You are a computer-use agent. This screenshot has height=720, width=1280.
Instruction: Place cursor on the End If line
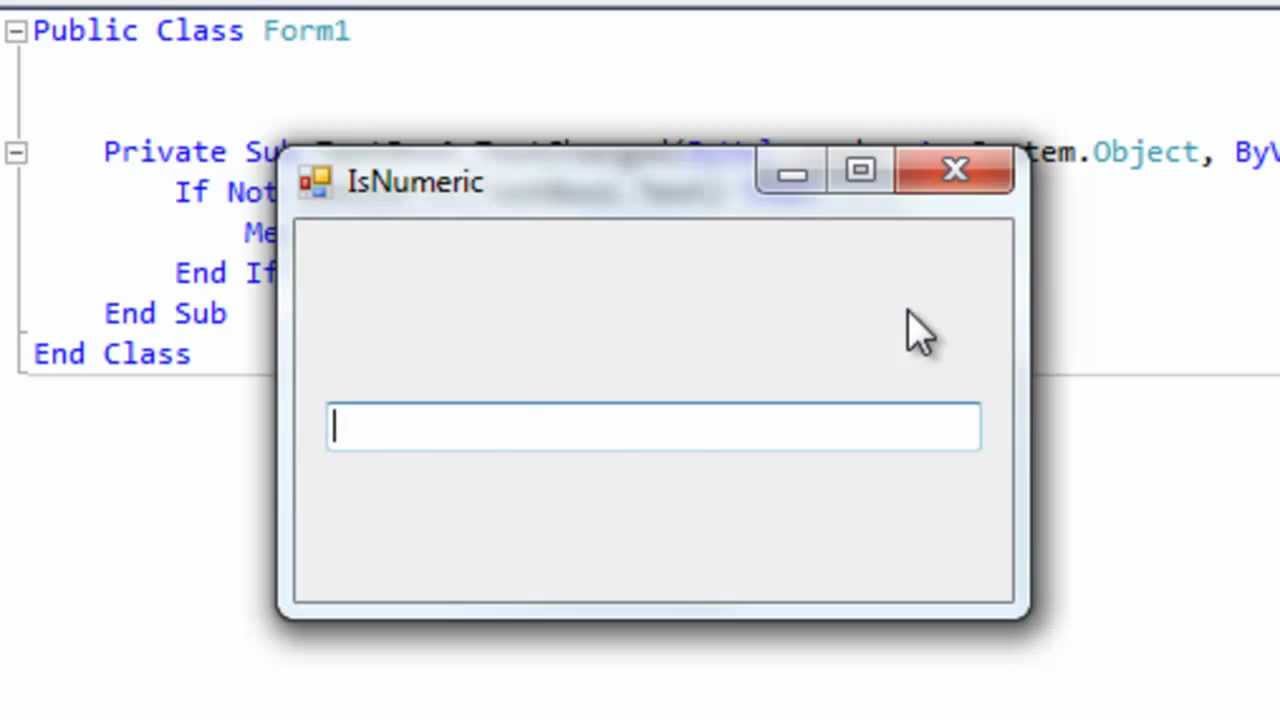[x=226, y=273]
